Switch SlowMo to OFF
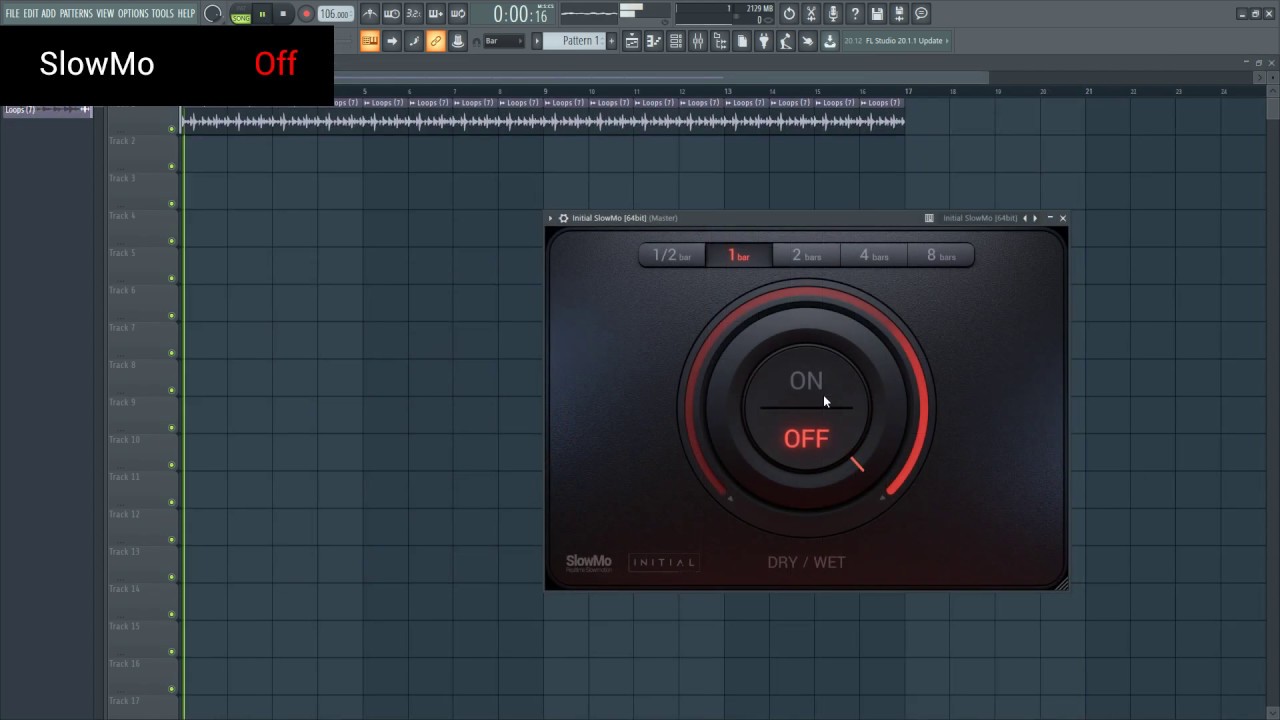Image resolution: width=1280 pixels, height=720 pixels. 806,438
